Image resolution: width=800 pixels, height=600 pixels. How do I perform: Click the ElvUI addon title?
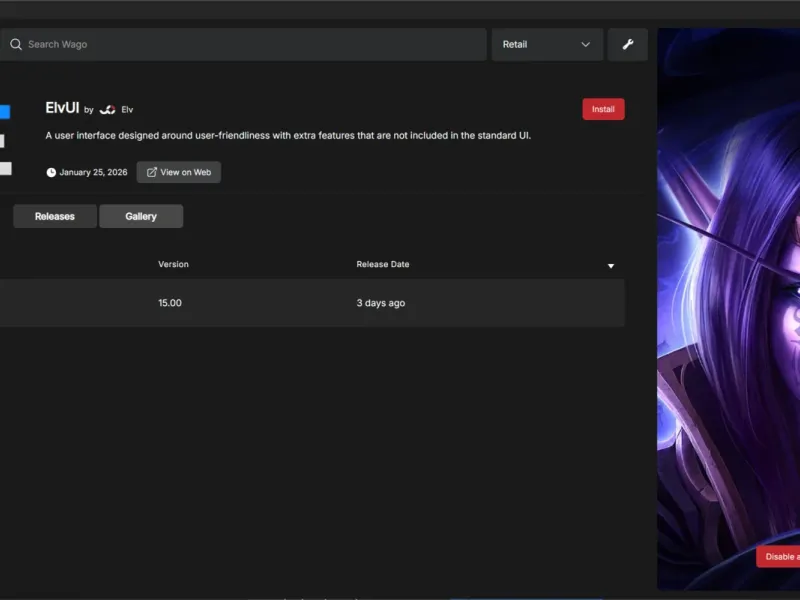coord(62,108)
